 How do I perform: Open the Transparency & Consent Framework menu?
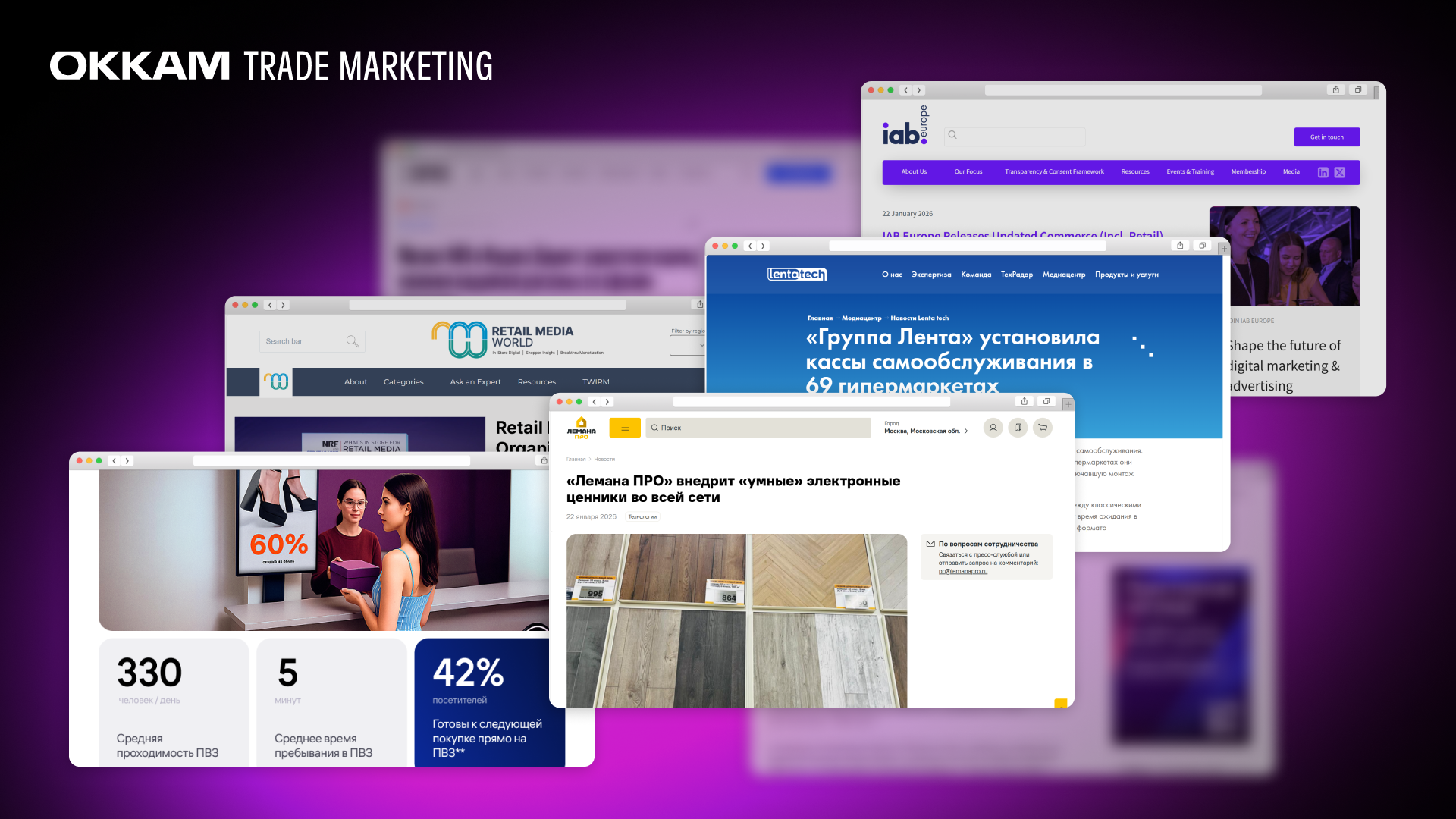(1054, 172)
